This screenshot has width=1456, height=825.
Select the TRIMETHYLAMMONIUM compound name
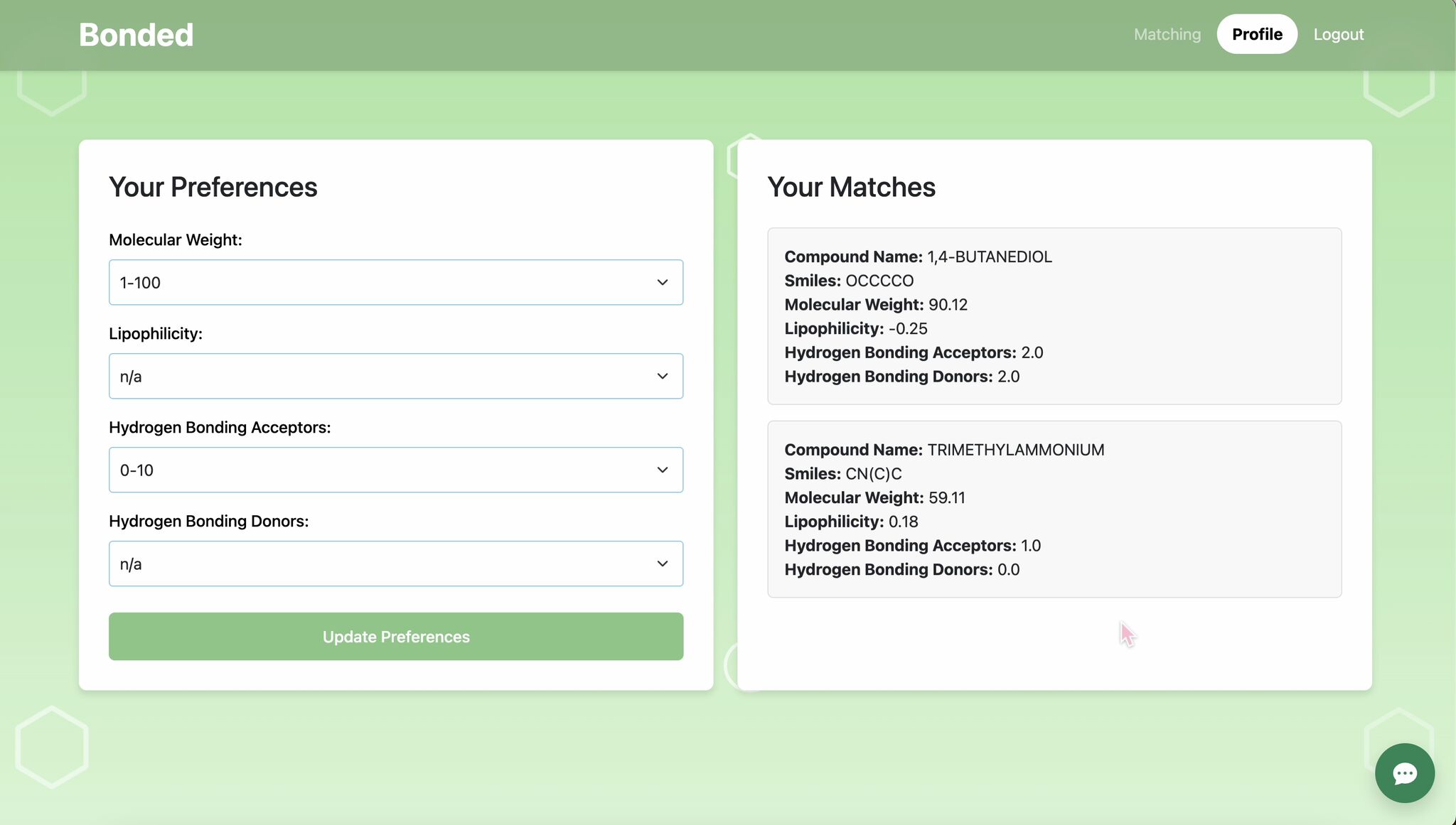click(1016, 450)
